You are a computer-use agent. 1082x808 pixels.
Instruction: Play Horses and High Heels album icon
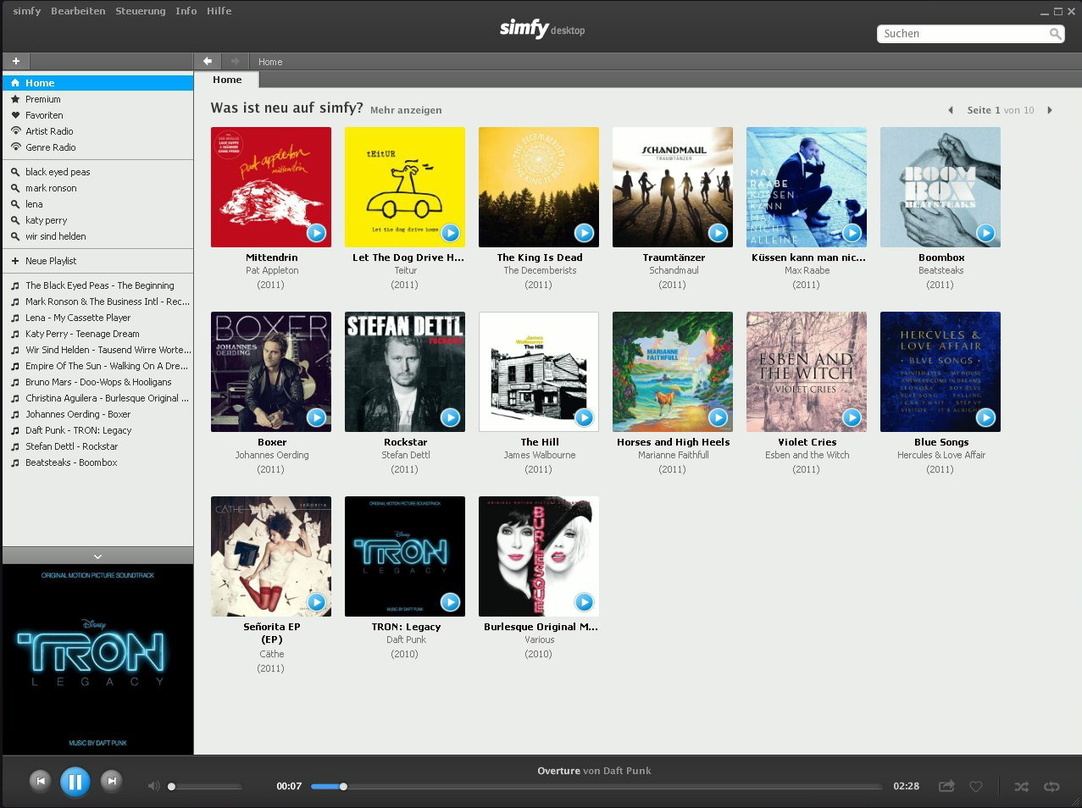tap(718, 417)
